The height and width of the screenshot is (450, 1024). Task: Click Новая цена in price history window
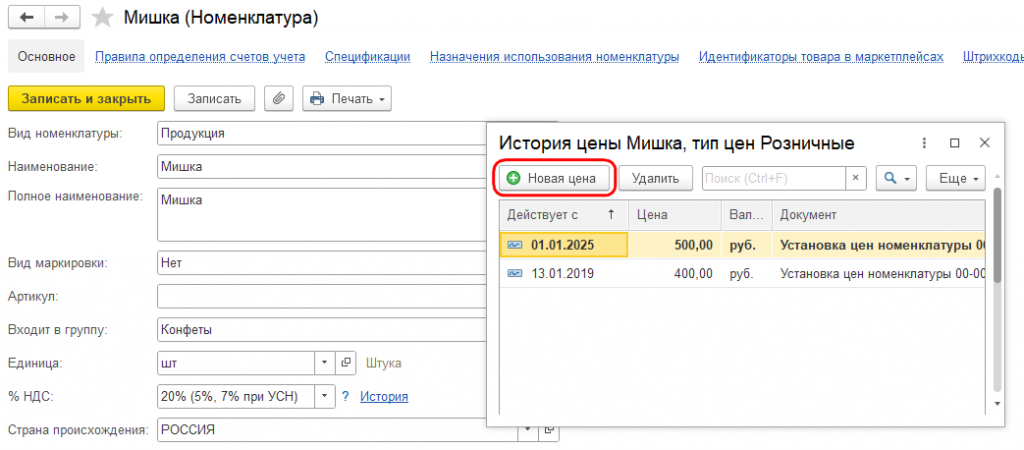(x=553, y=178)
